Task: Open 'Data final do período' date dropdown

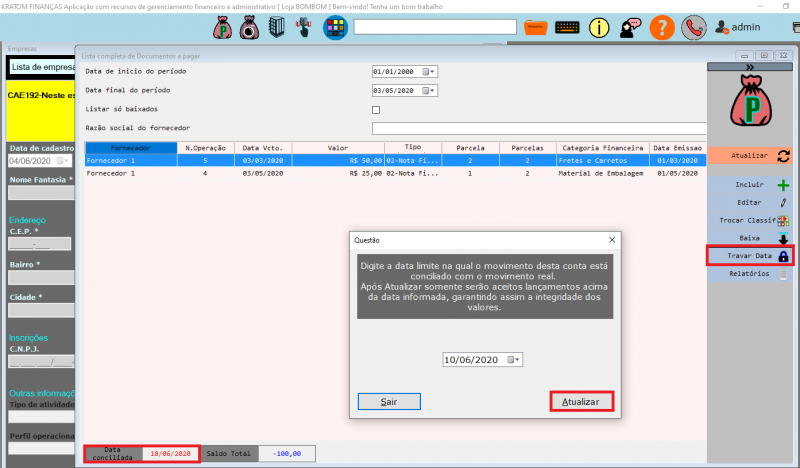Action: click(429, 90)
